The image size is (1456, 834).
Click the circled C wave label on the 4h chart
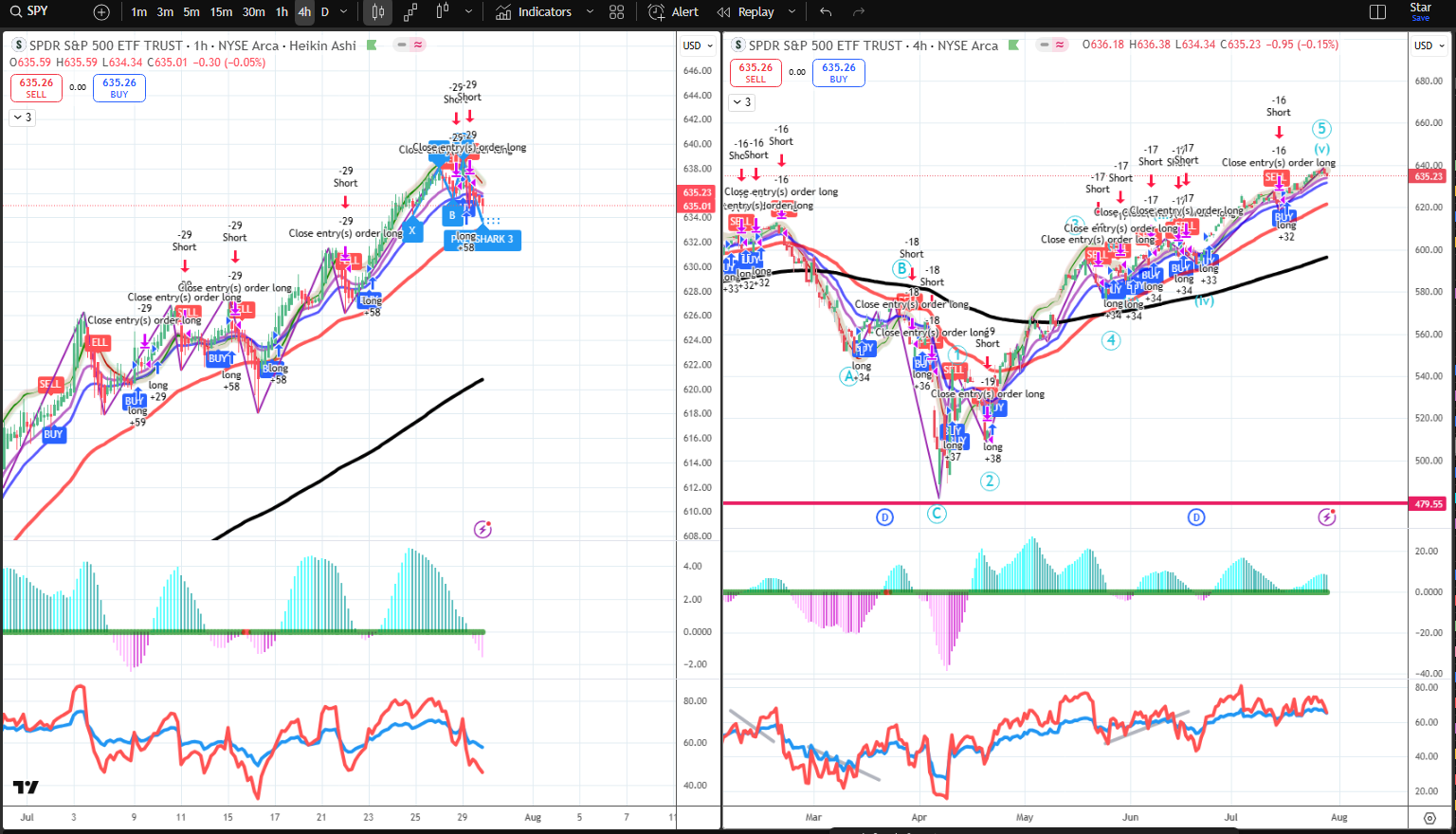click(x=937, y=514)
